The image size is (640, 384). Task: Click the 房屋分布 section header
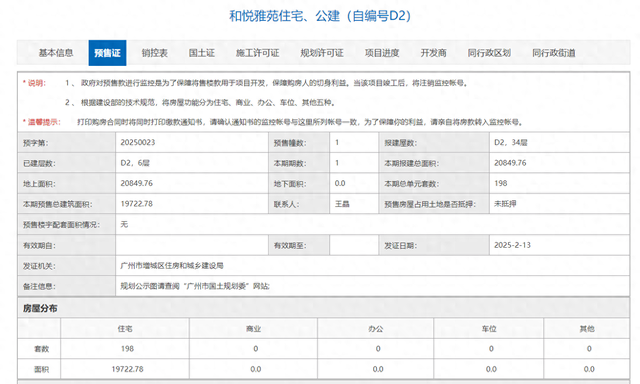(x=40, y=309)
